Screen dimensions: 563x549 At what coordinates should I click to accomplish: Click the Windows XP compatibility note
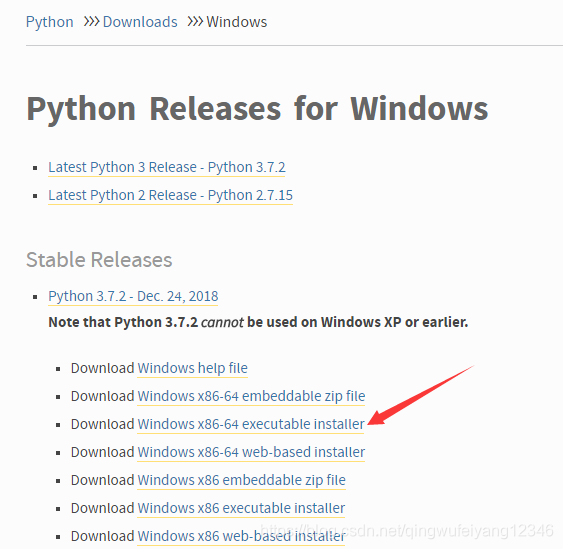258,322
